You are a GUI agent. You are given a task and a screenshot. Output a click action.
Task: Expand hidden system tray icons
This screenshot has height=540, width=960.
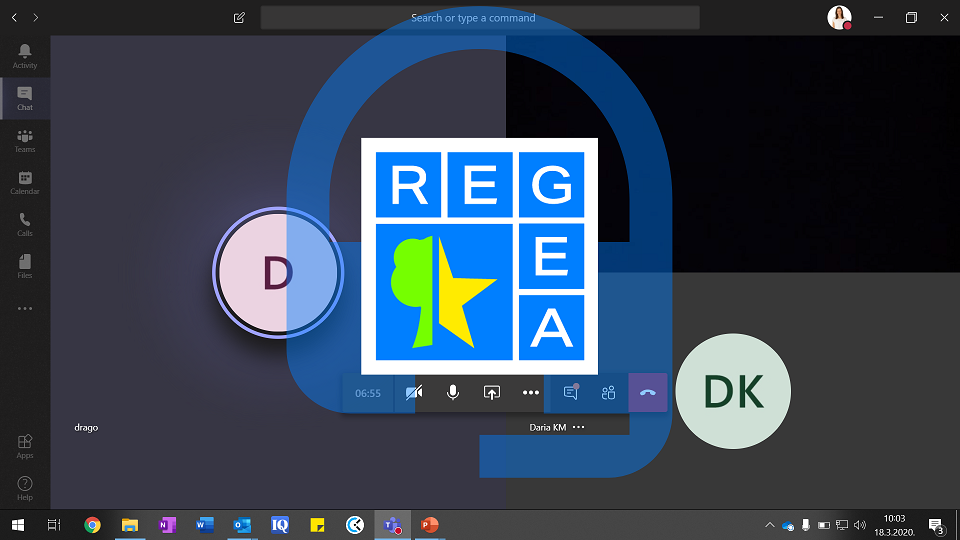pyautogui.click(x=770, y=525)
